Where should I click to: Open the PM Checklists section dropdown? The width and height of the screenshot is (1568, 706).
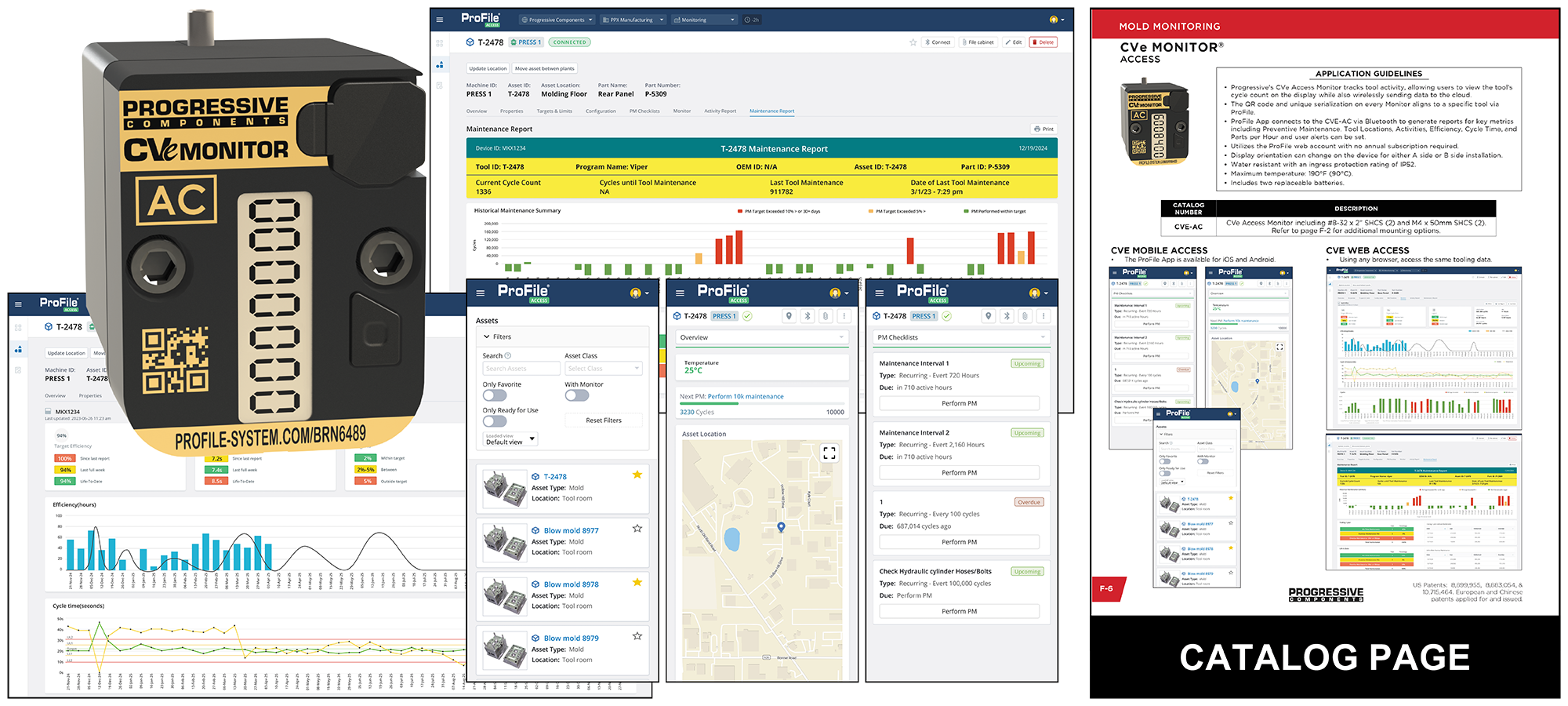[x=962, y=337]
